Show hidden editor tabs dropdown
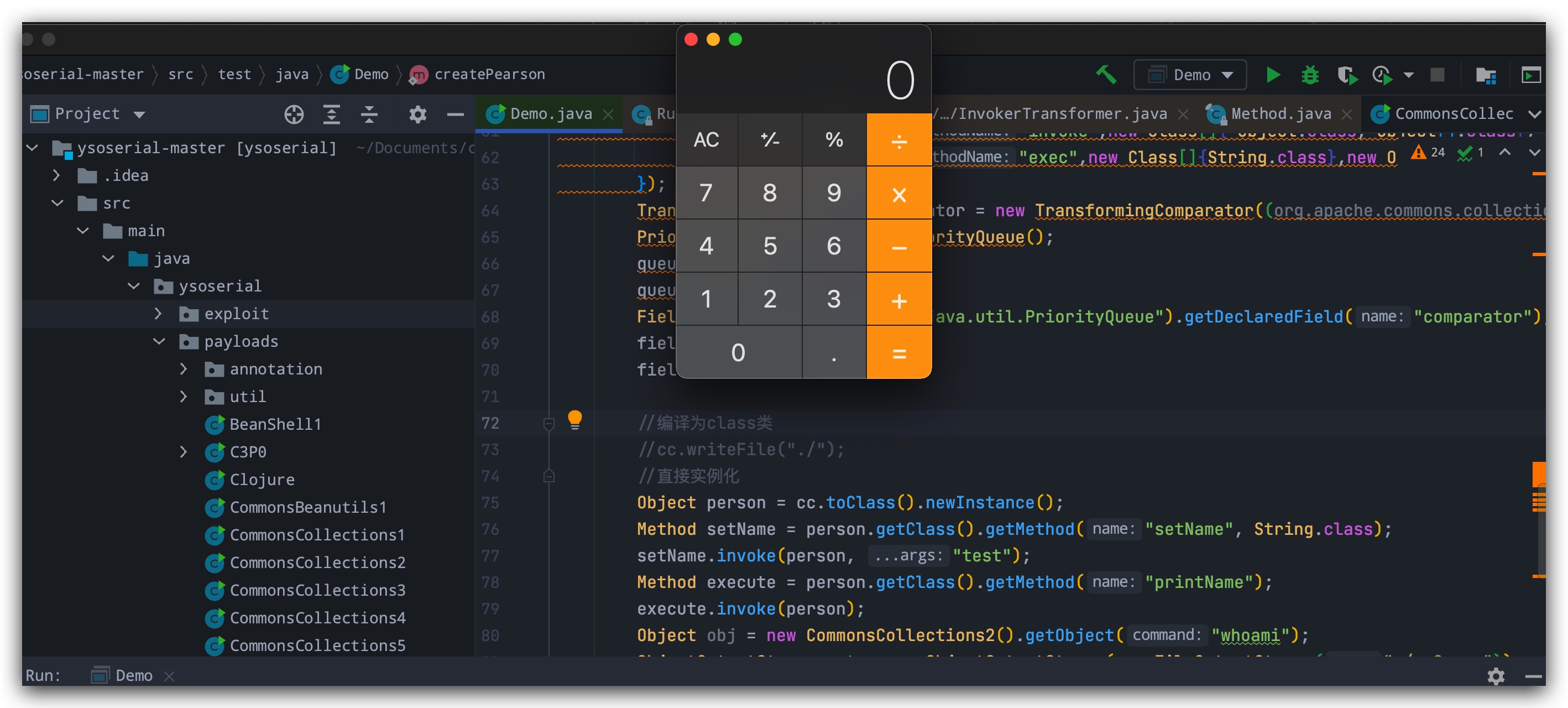Viewport: 1568px width, 708px height. 1534,114
